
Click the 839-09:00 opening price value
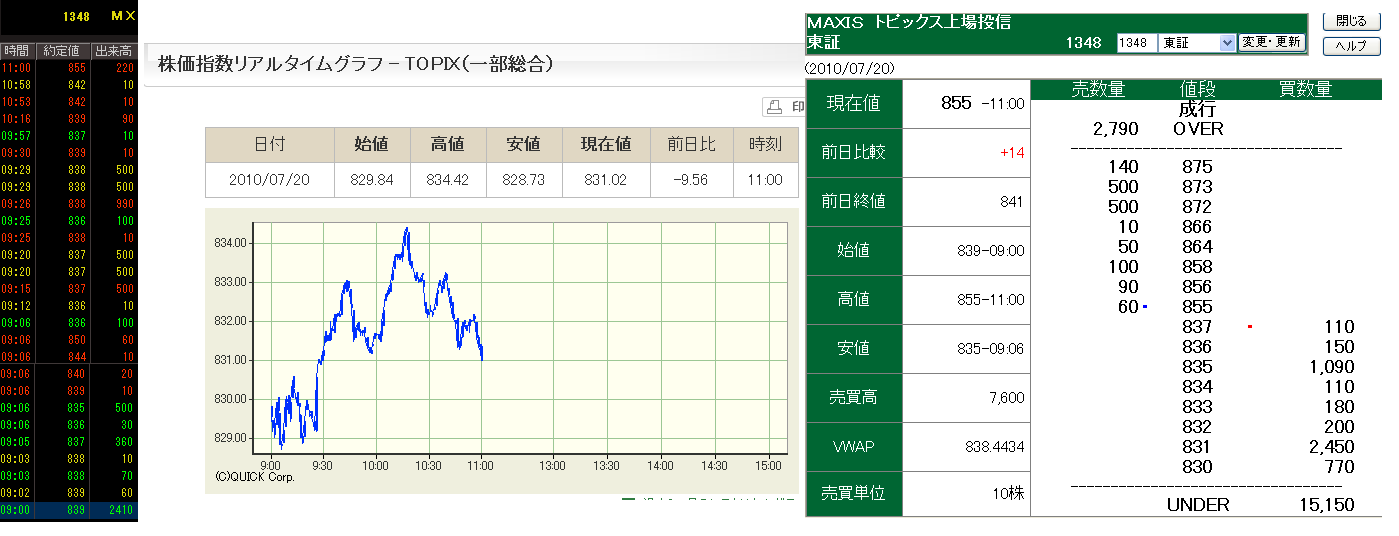click(991, 251)
